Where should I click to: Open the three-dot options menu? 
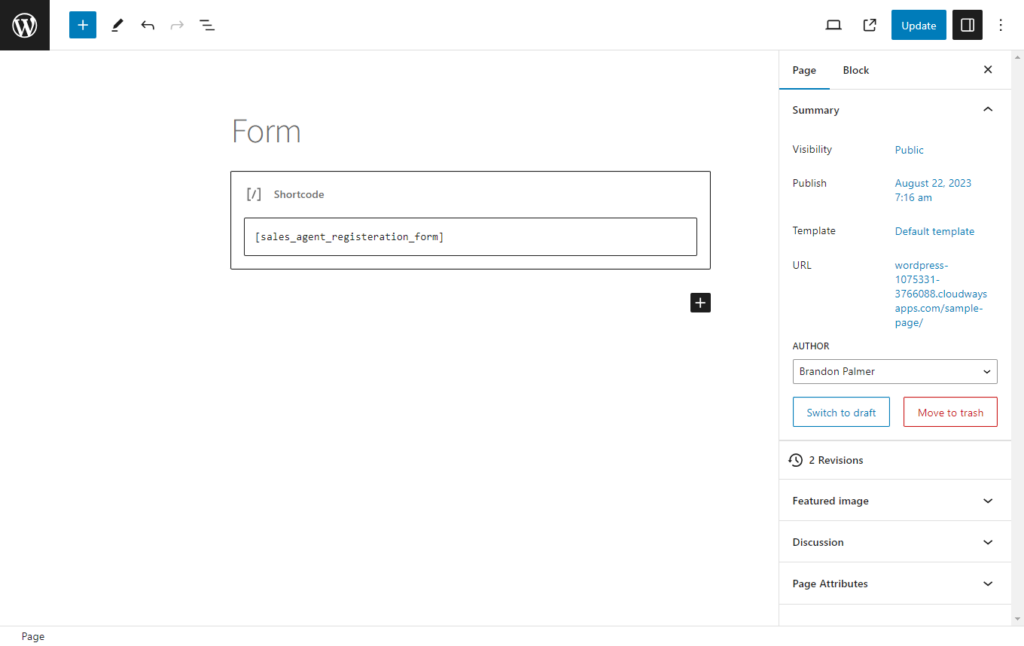1000,25
